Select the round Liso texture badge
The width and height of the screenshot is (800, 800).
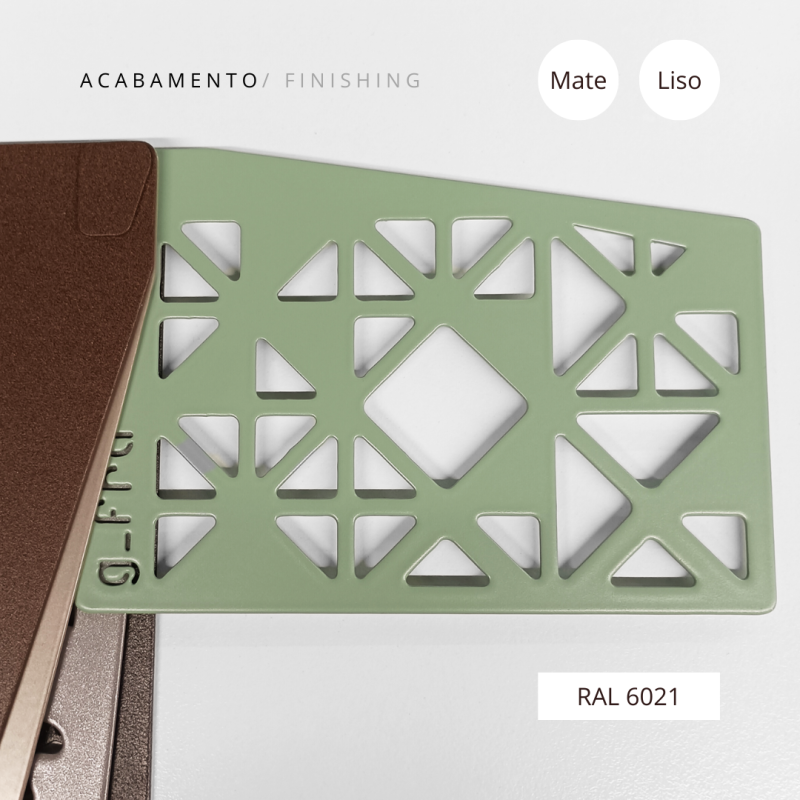(679, 80)
